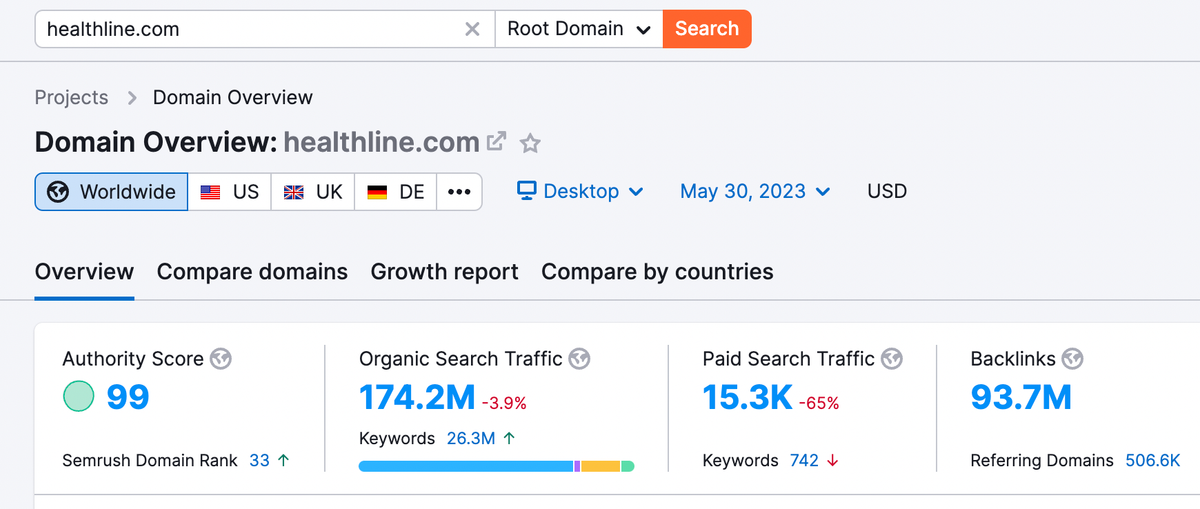Open Backlinks value 93.7M
The height and width of the screenshot is (509, 1200).
[1021, 397]
